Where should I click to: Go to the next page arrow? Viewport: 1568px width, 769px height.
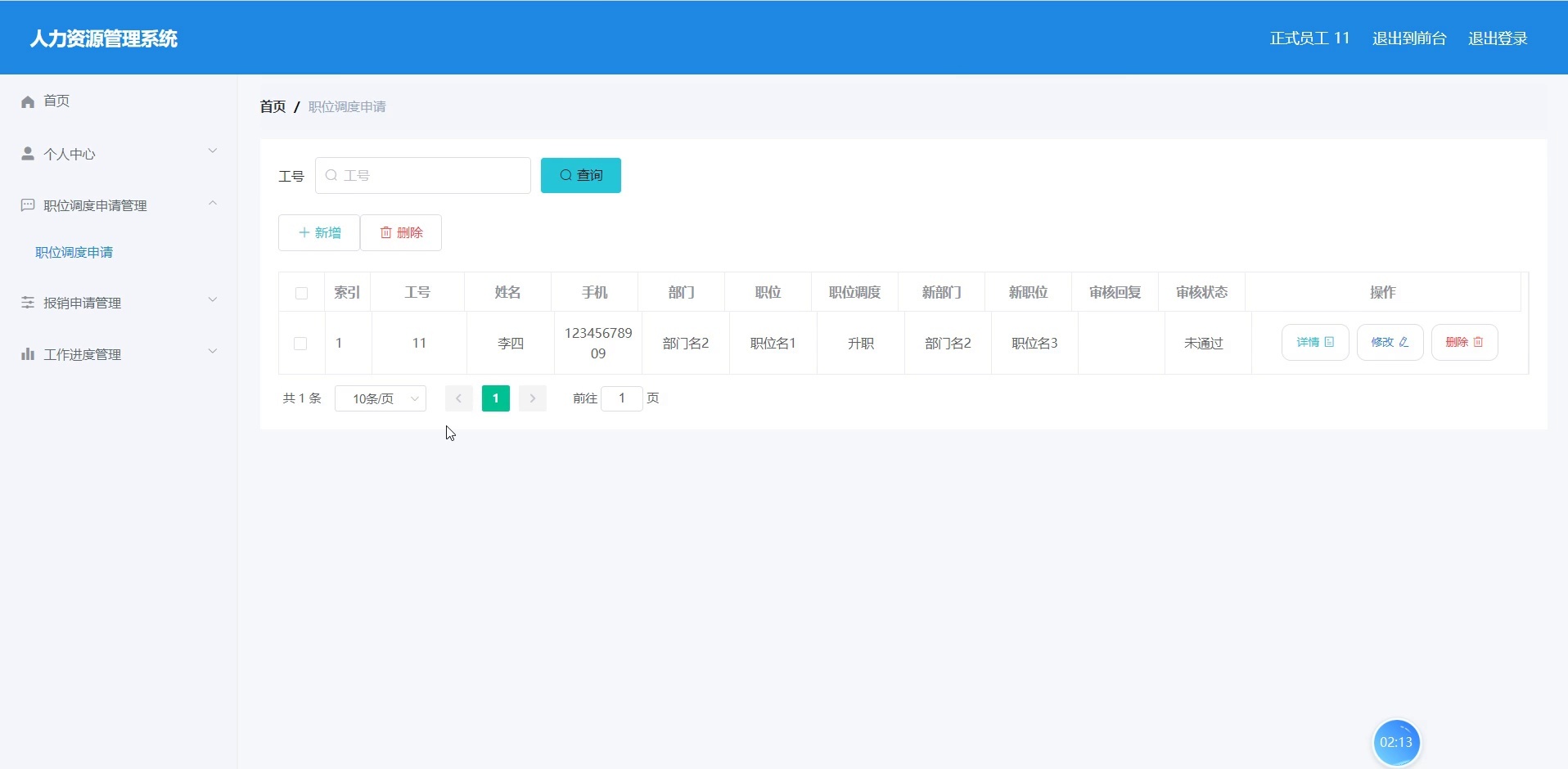coord(532,398)
